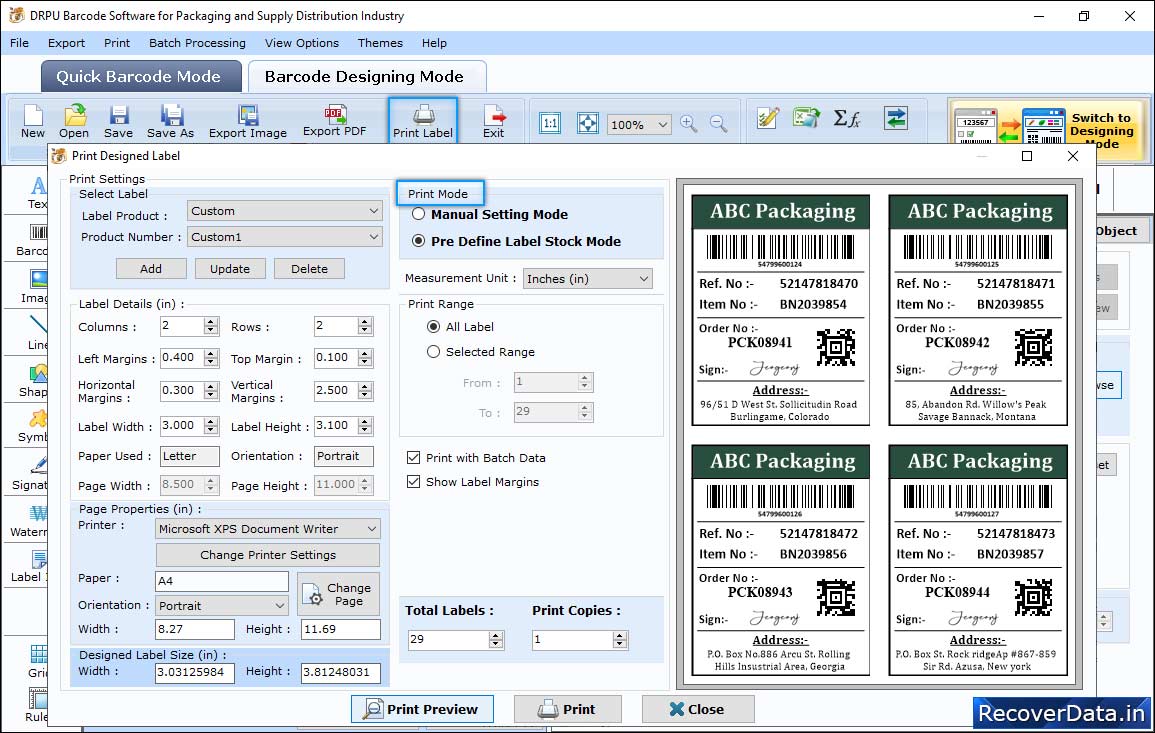Click Change Printer Settings button
1155x733 pixels.
[x=268, y=555]
